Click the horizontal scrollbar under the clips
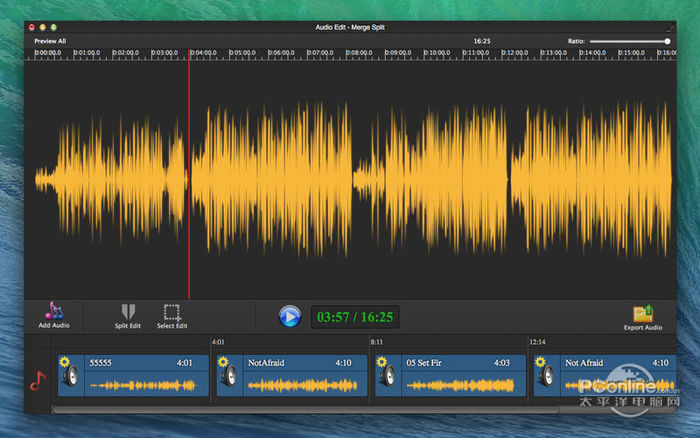 coord(300,409)
